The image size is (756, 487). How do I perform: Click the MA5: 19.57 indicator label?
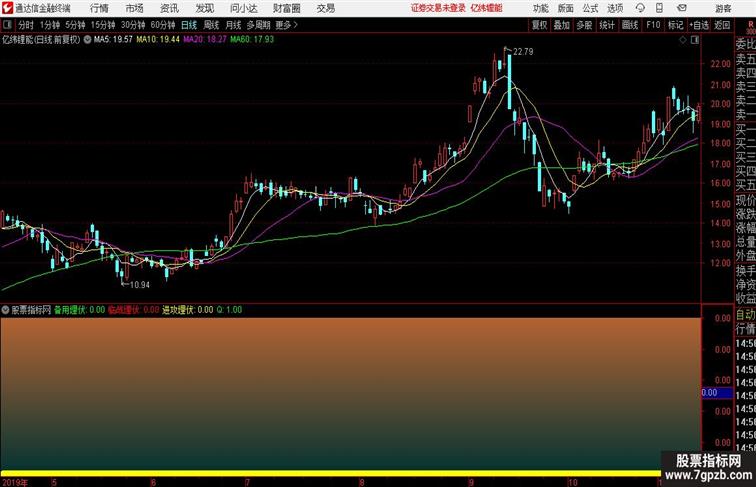[113, 40]
